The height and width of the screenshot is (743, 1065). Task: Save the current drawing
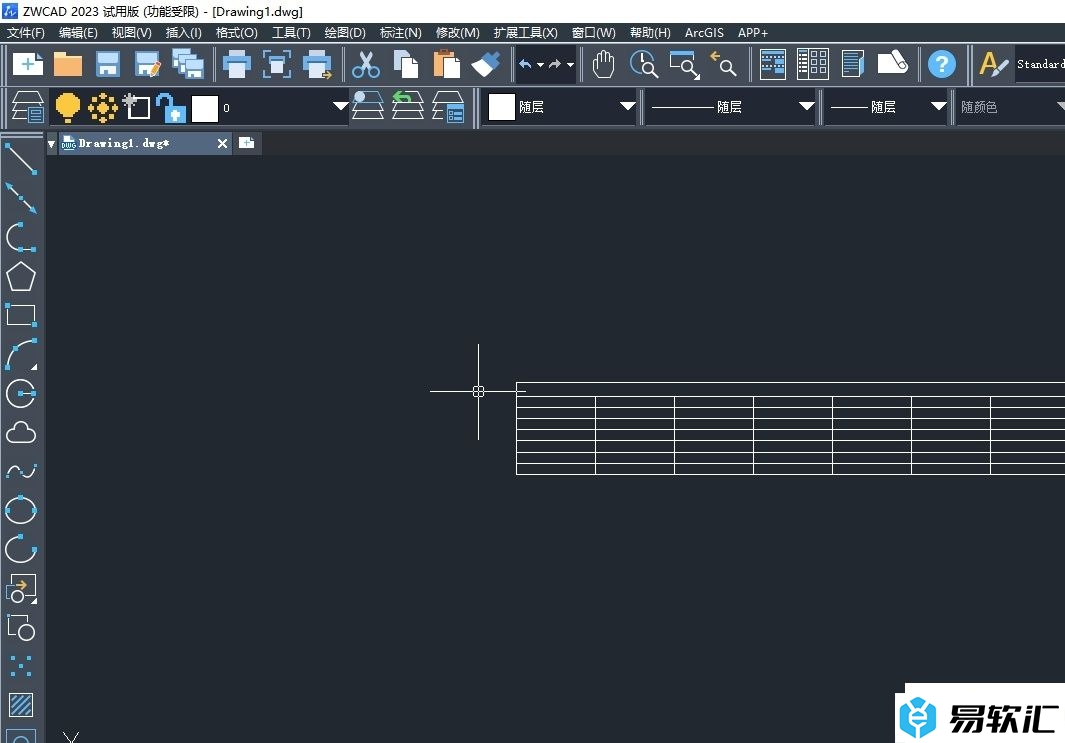click(108, 65)
